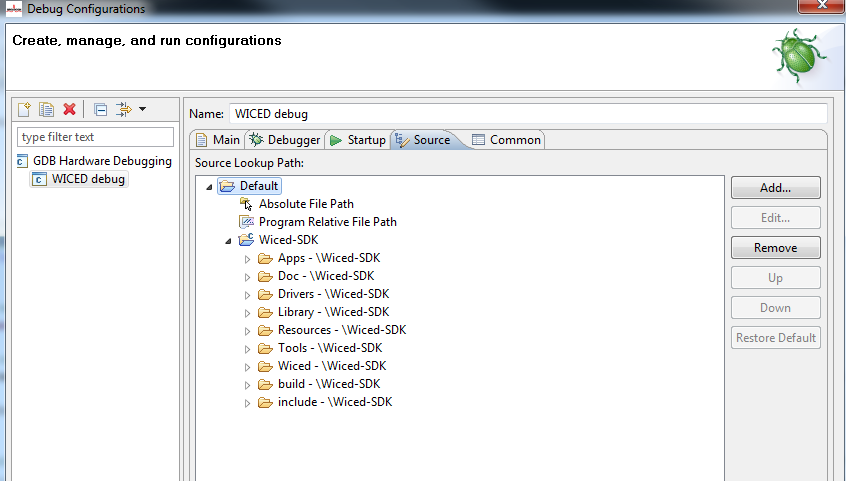The width and height of the screenshot is (846, 481).
Task: Click the build folder icon
Action: coord(265,384)
